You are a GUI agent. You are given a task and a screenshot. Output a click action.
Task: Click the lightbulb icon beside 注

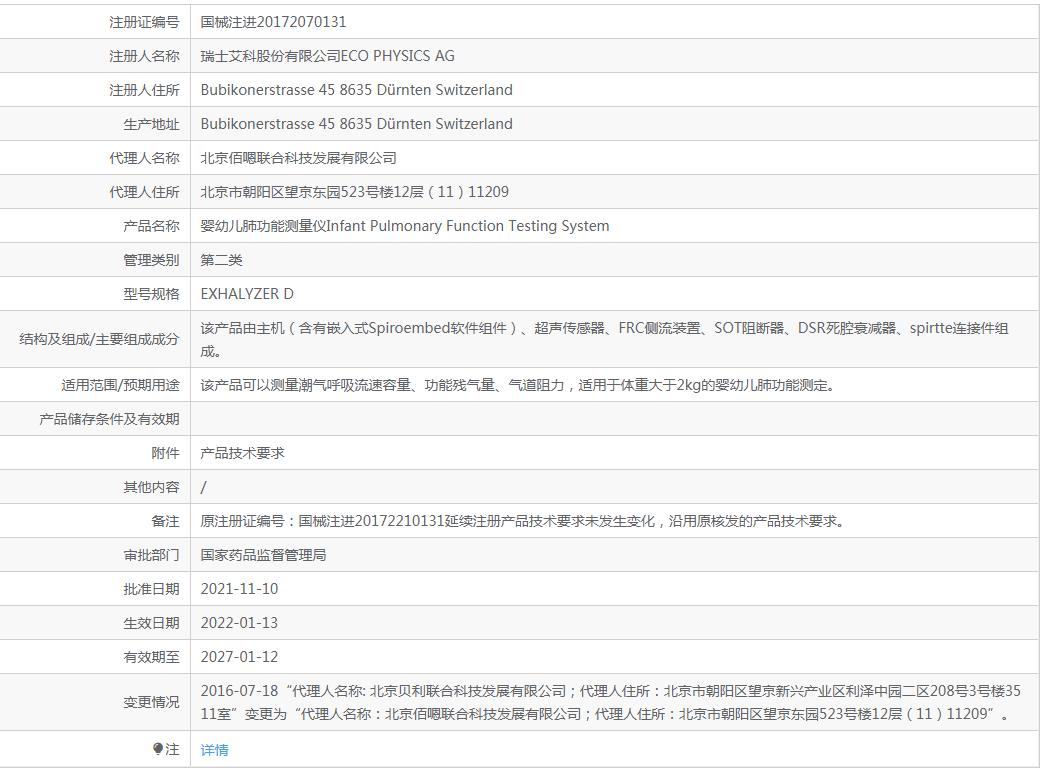pos(157,749)
